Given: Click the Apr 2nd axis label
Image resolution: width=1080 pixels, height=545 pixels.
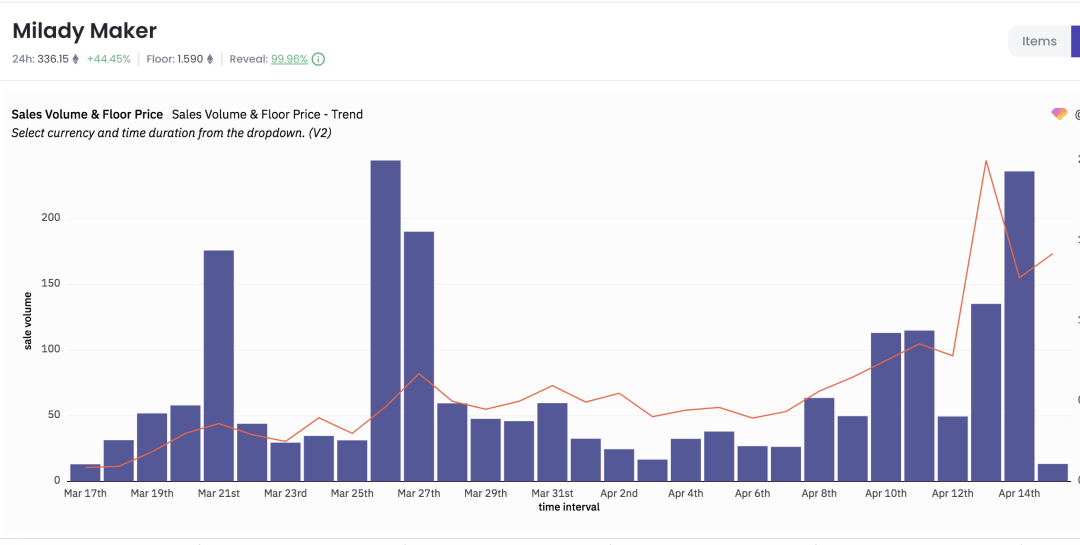Looking at the screenshot, I should [x=619, y=493].
